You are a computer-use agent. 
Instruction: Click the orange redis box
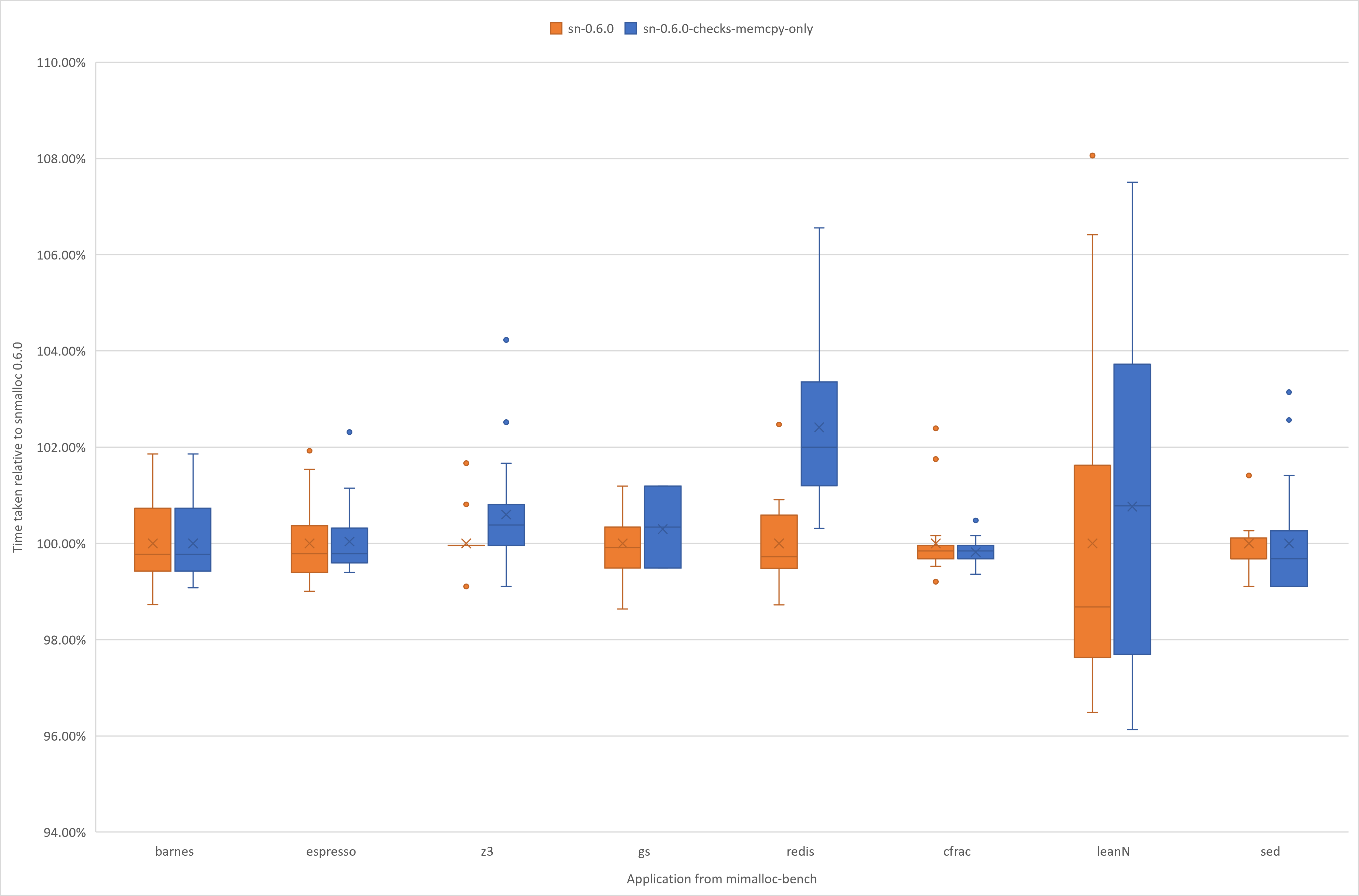coord(779,542)
